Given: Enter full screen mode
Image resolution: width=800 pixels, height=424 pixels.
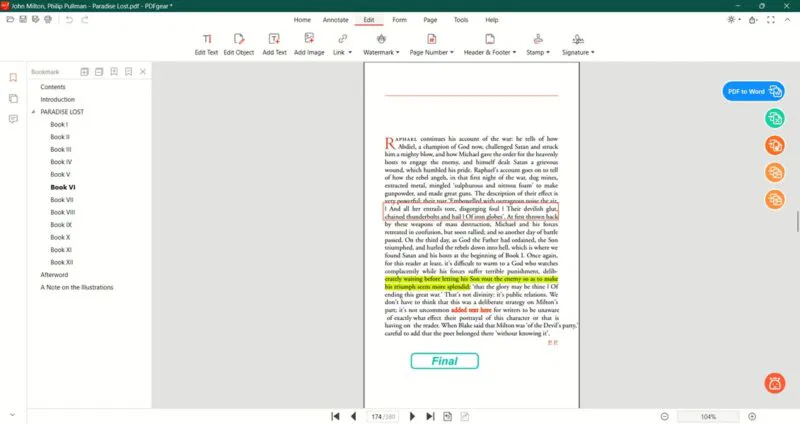Looking at the screenshot, I should point(771,20).
